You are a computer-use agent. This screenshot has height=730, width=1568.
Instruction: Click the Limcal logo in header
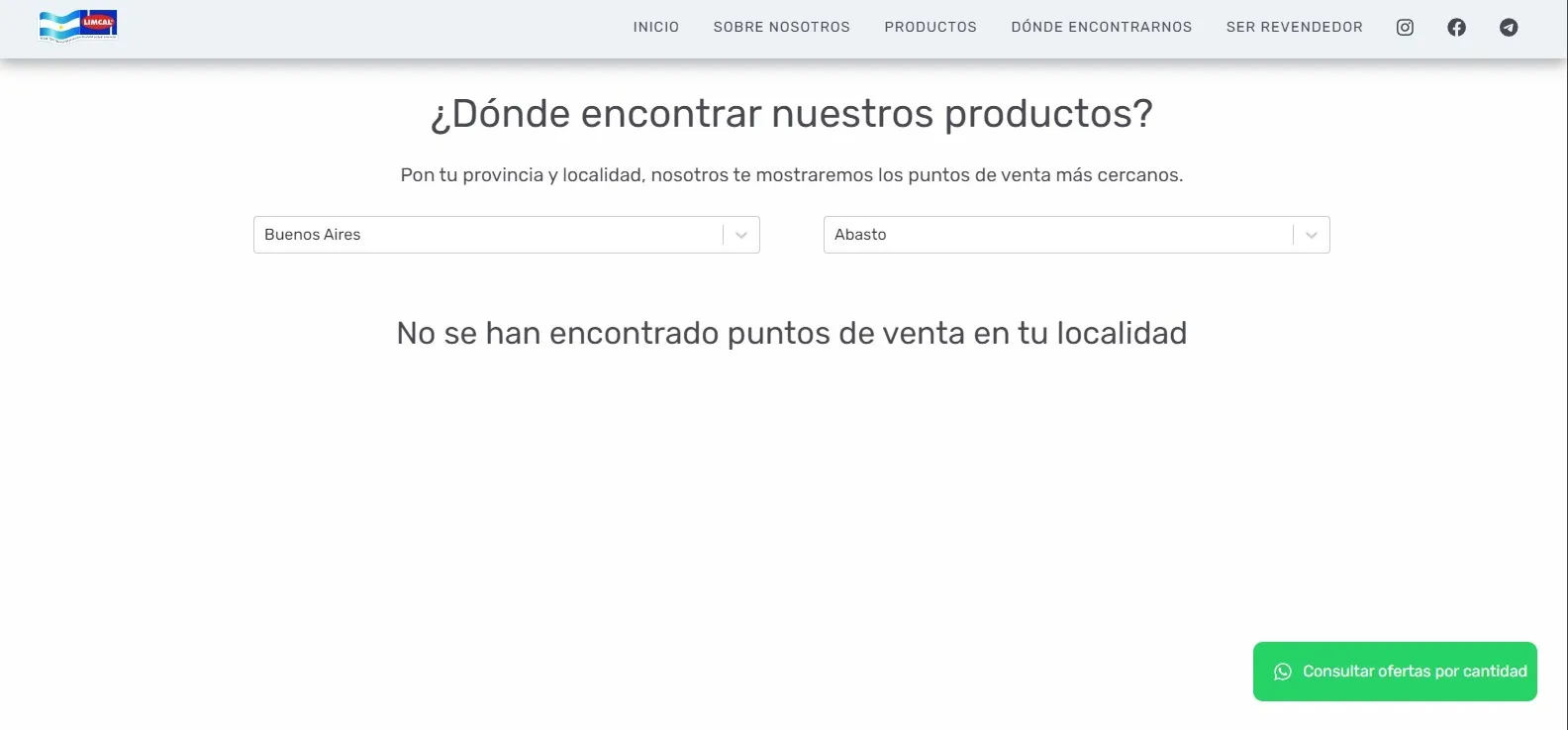point(77,27)
